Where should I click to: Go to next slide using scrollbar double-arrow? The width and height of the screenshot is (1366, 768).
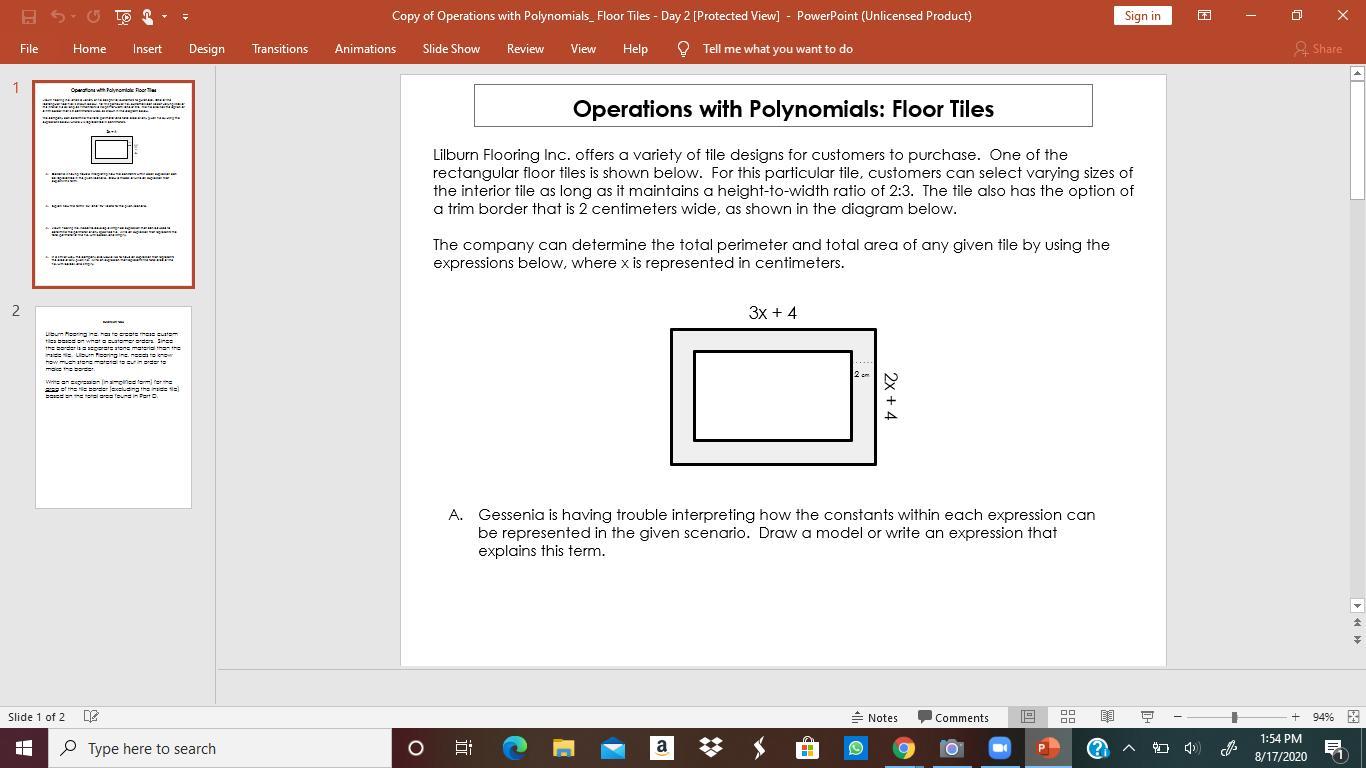pyautogui.click(x=1357, y=639)
